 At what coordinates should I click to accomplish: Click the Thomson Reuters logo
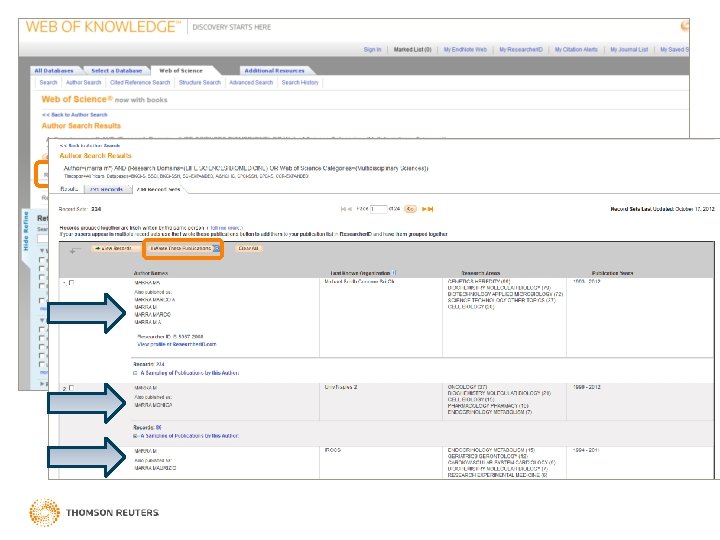click(x=94, y=512)
